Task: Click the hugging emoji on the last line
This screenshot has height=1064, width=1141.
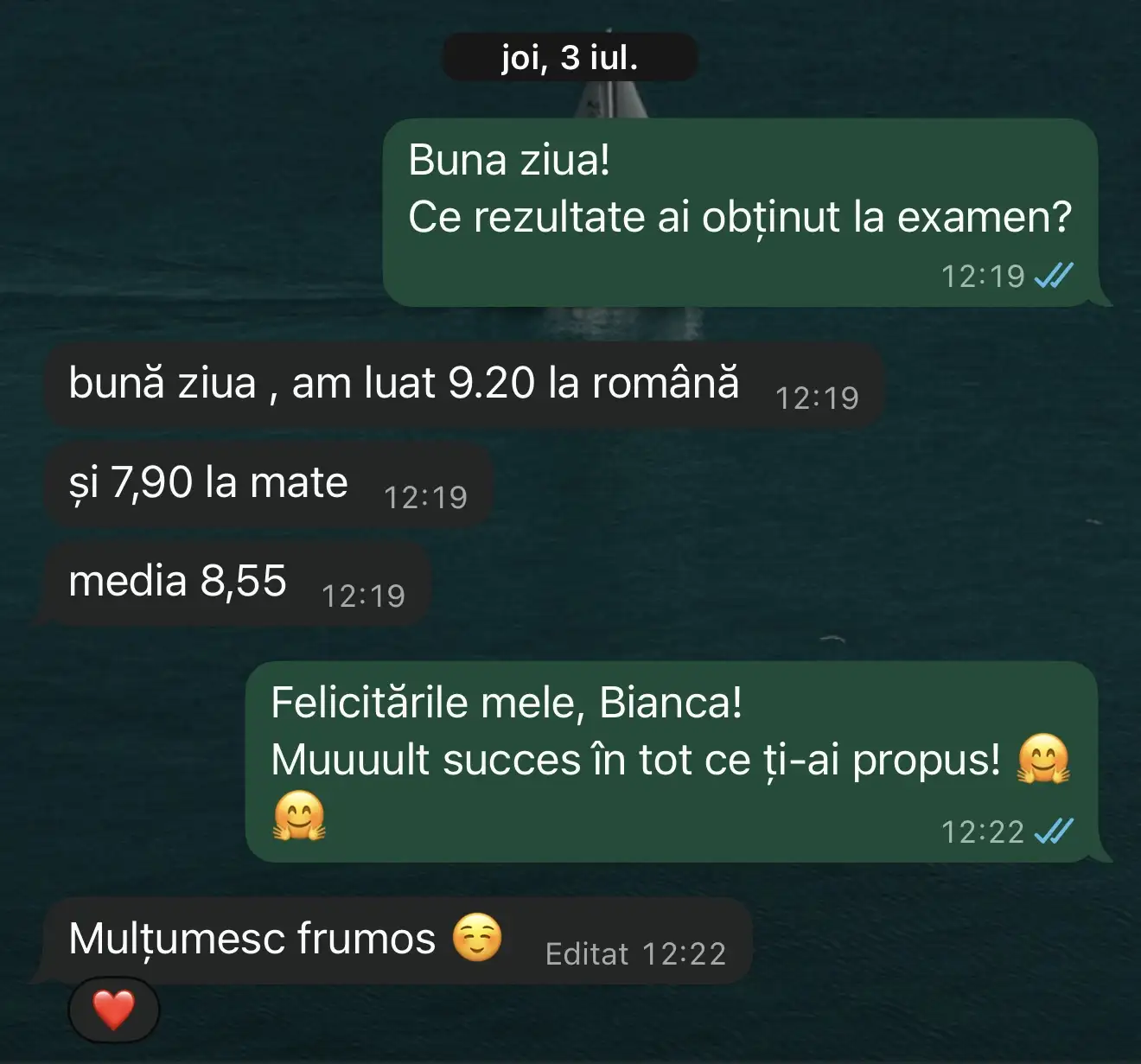Action: [299, 816]
